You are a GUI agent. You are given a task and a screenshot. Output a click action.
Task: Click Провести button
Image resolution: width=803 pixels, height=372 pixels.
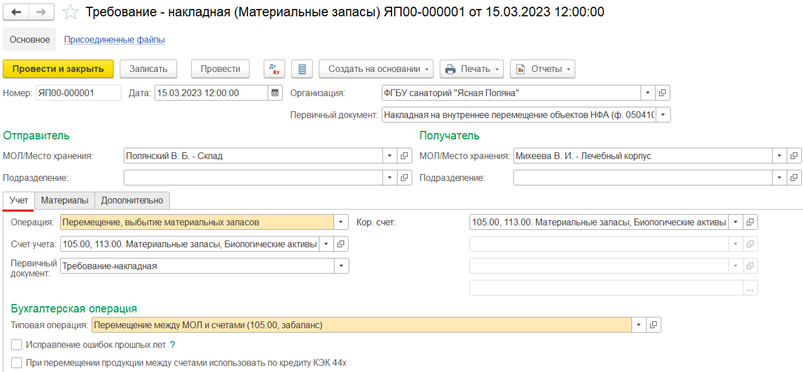[220, 69]
